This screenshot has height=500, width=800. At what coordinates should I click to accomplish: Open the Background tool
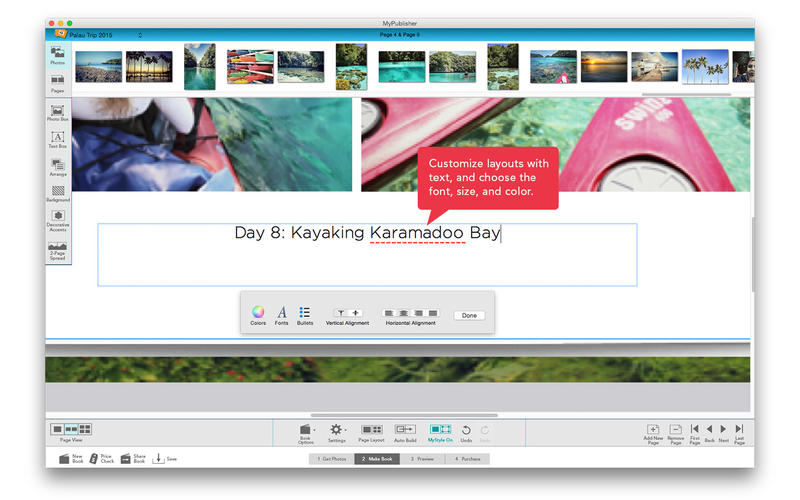(57, 192)
